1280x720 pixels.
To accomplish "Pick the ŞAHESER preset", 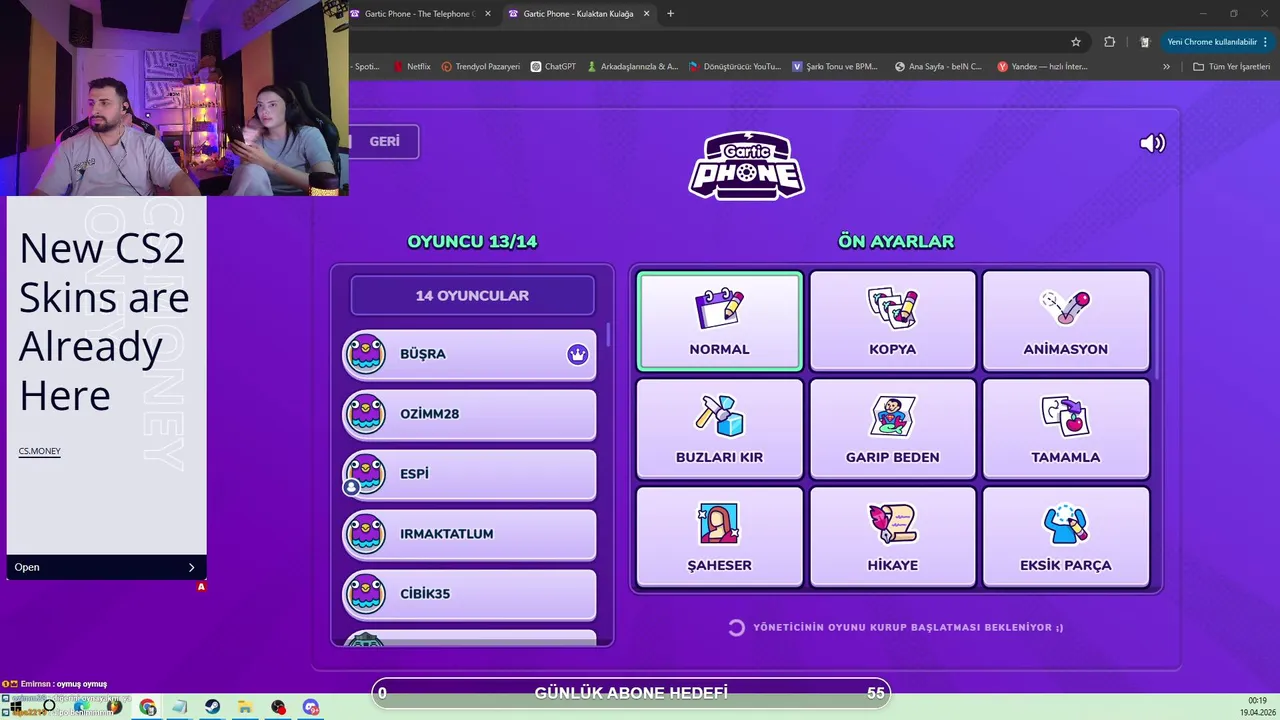I will tap(719, 536).
